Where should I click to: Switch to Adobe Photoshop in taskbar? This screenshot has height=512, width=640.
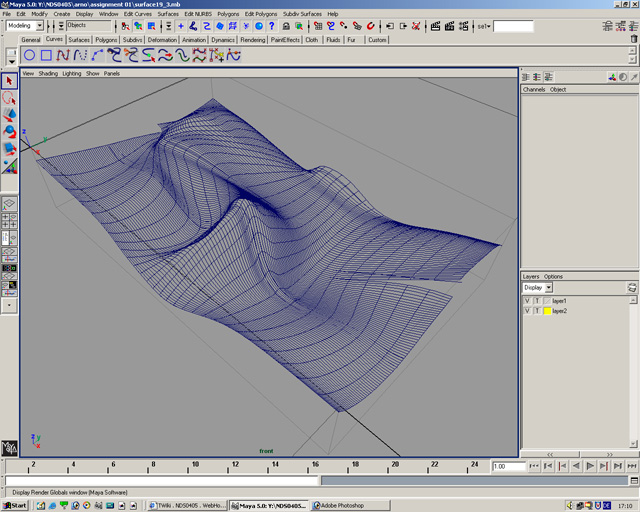point(349,505)
